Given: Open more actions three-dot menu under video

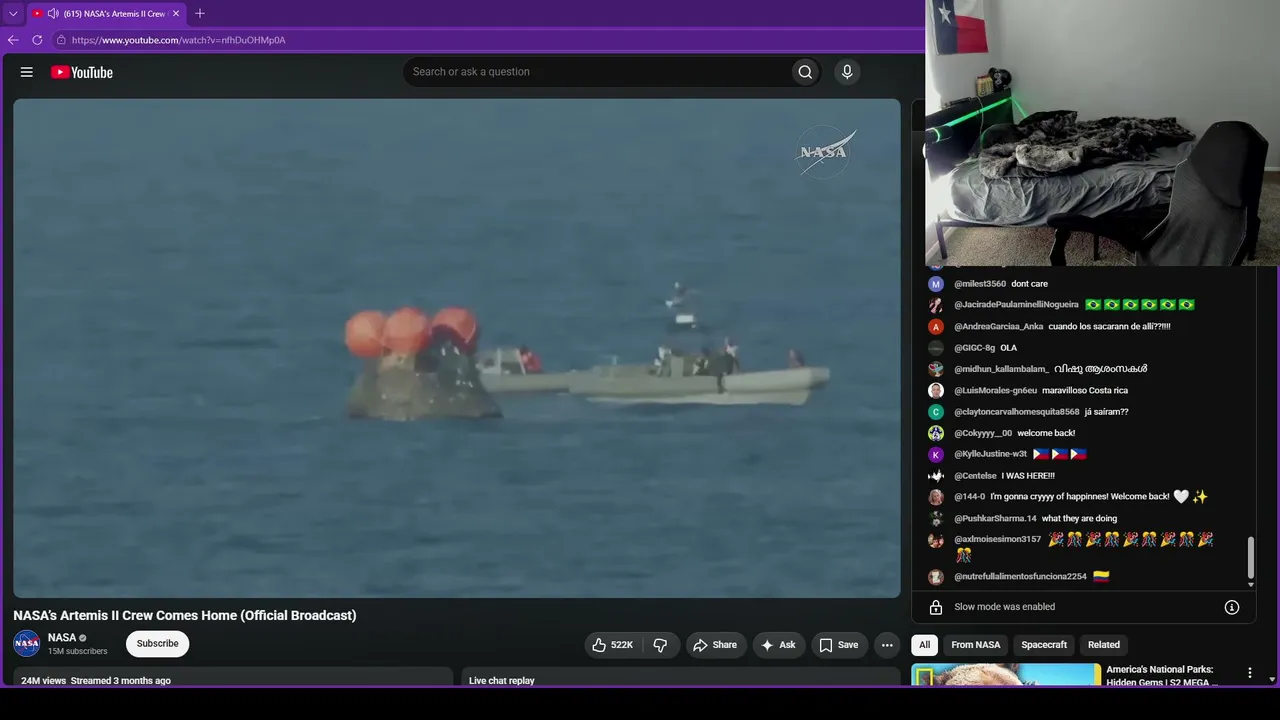Looking at the screenshot, I should (887, 645).
